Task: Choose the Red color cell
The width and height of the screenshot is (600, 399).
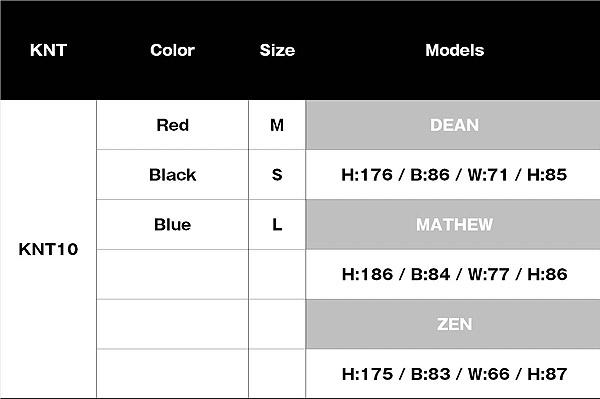Action: pyautogui.click(x=173, y=125)
